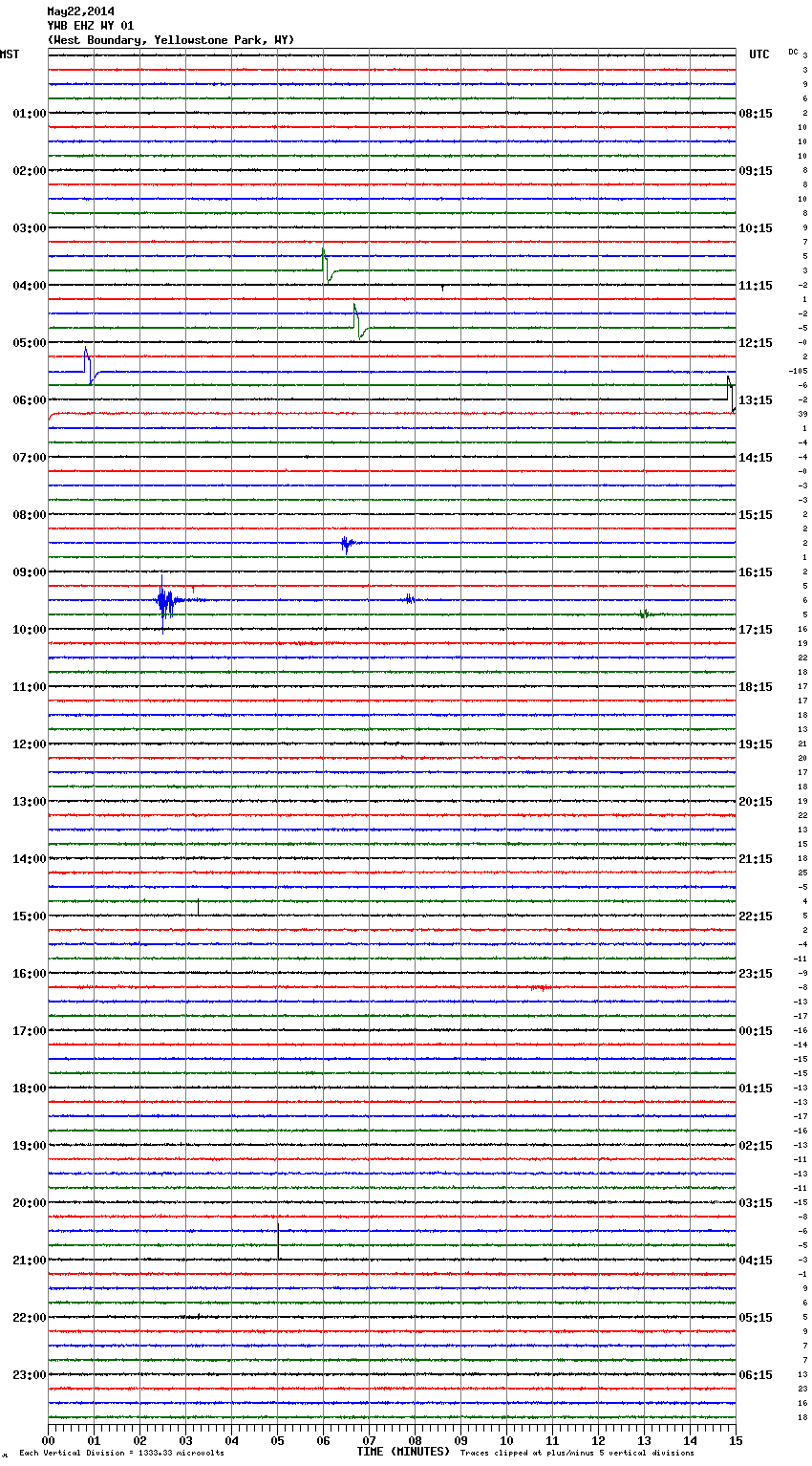Select the 09:00 MST time label
812x1466 pixels.
[30, 572]
